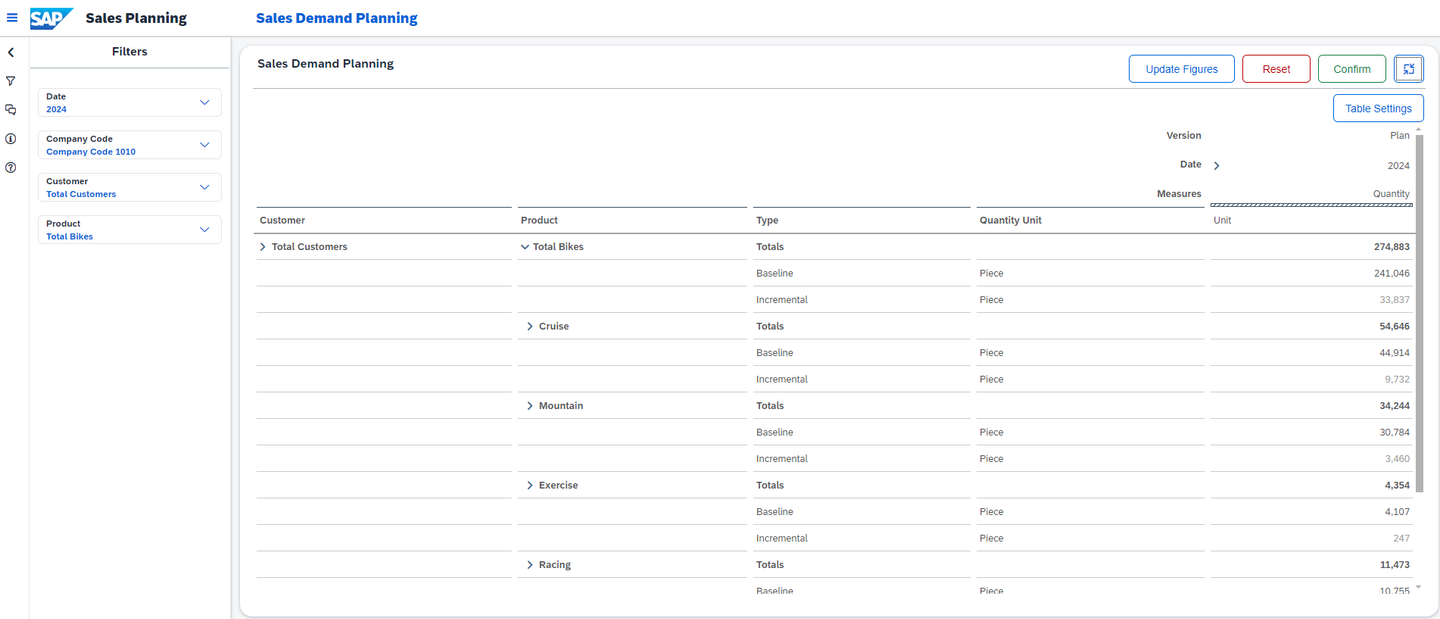1440x619 pixels.
Task: Click the table's vertical scrollbar
Action: pos(1418,312)
